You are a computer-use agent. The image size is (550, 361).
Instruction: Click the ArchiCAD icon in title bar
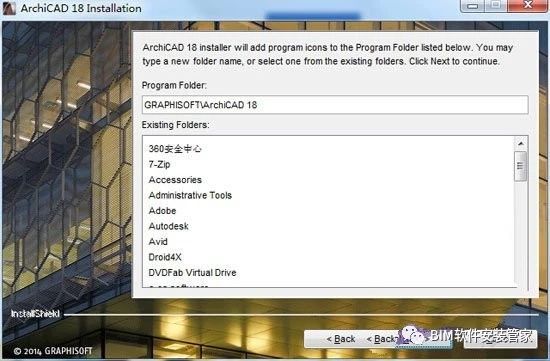pyautogui.click(x=9, y=8)
